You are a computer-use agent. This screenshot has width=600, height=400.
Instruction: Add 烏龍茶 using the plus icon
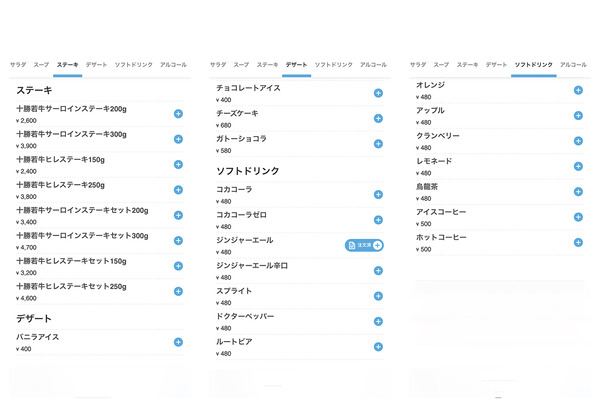point(579,191)
